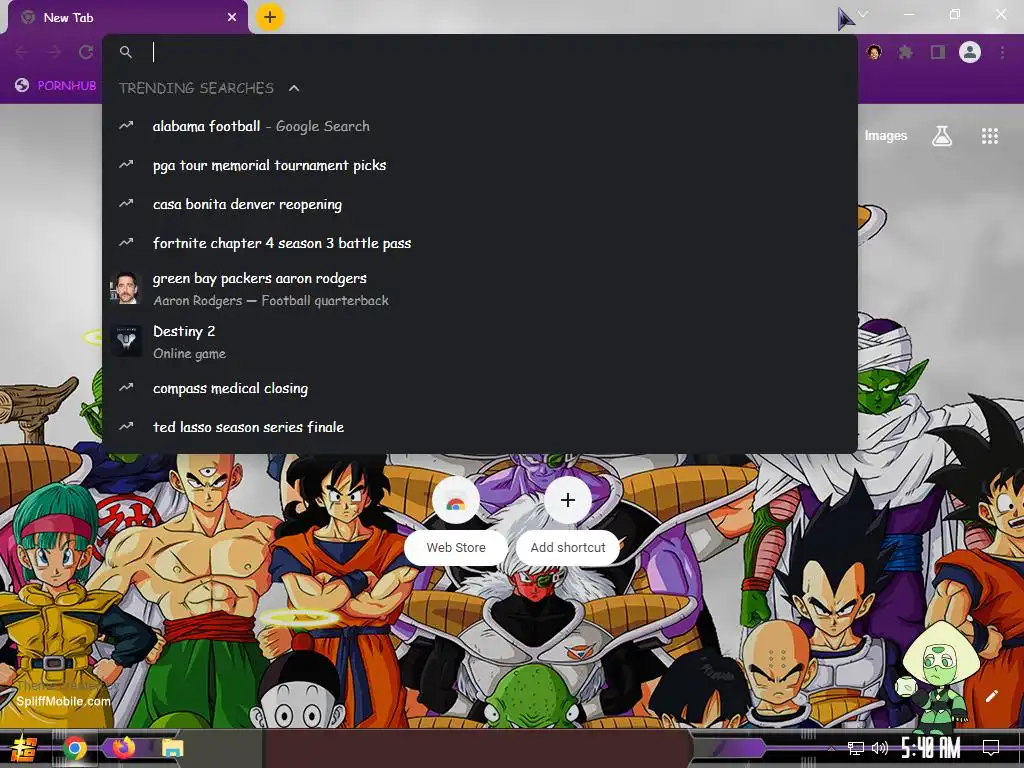Open the avatar extension icon in the toolbar

874,52
